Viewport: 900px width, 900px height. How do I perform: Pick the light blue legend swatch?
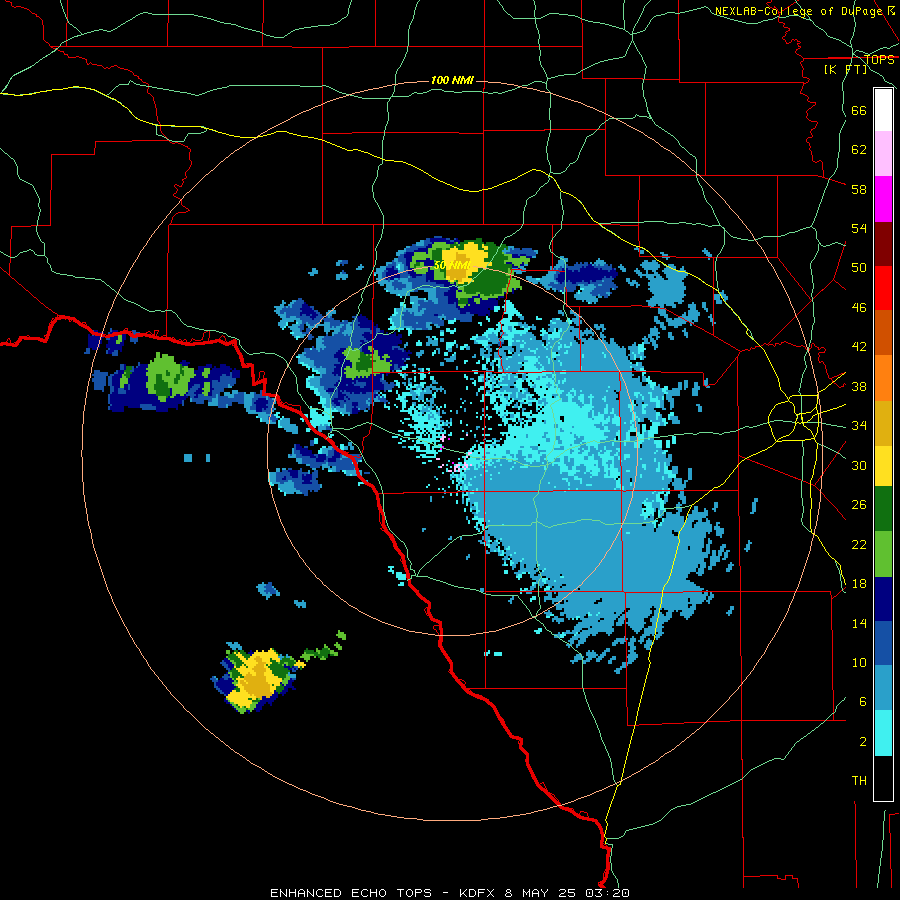tap(883, 688)
